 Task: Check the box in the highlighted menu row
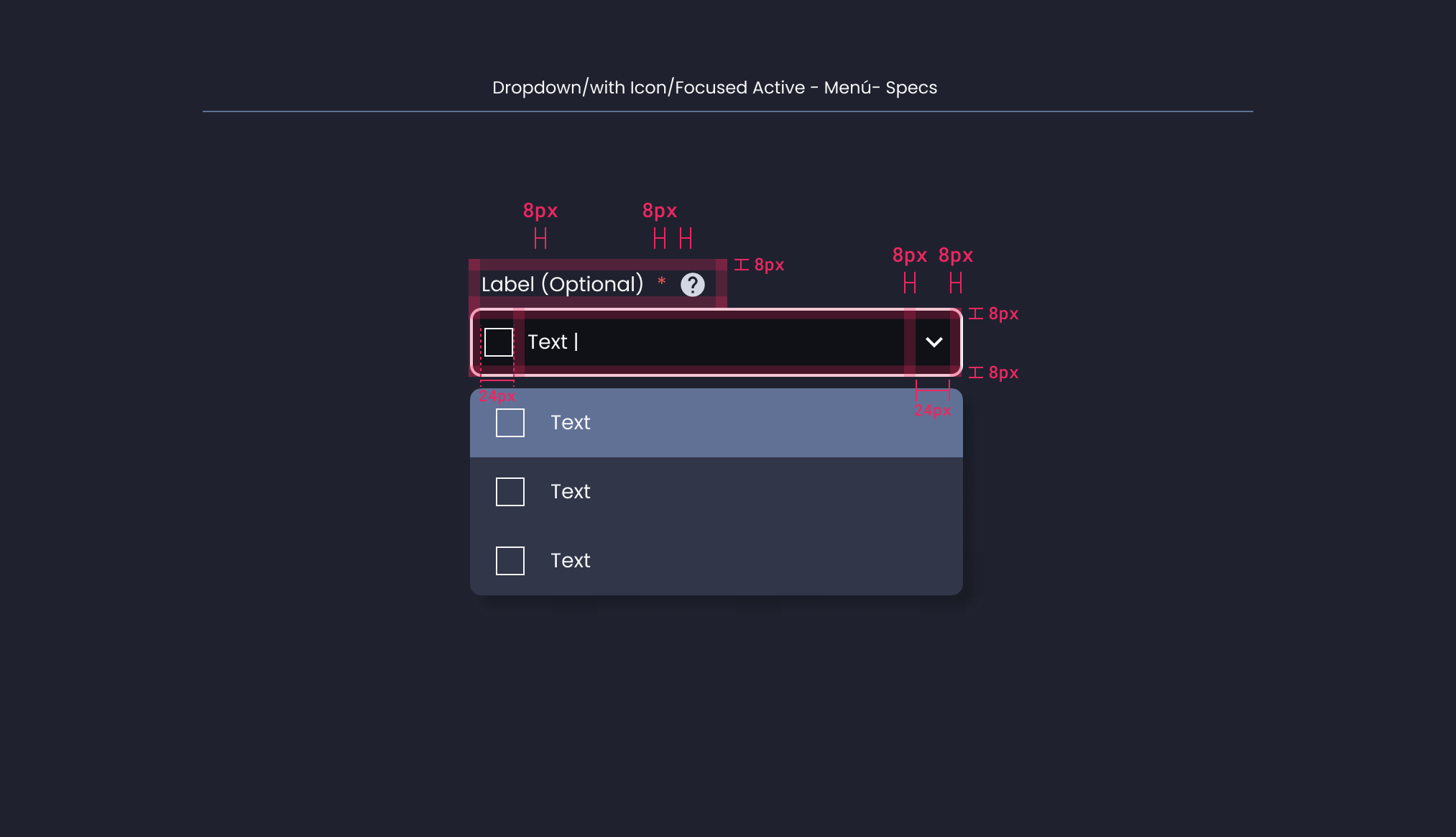pos(510,423)
